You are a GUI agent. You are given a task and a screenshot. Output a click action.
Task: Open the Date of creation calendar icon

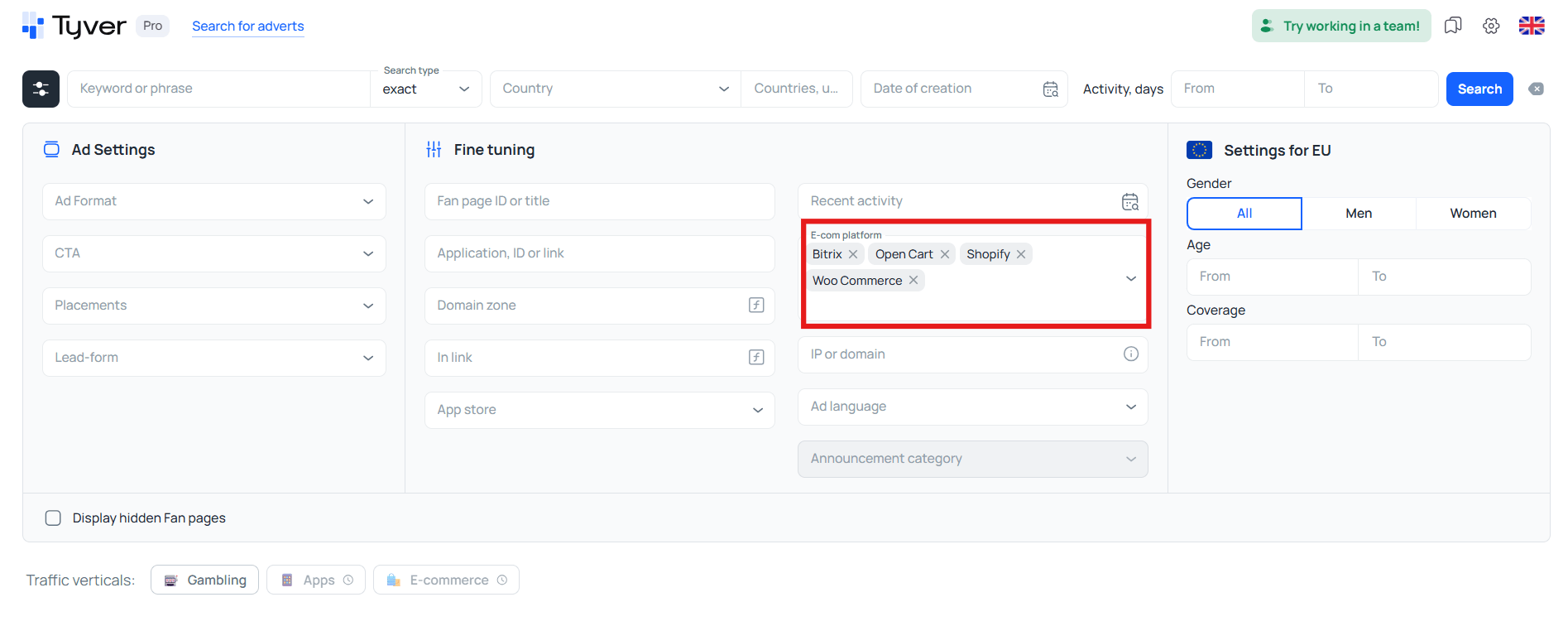1051,89
